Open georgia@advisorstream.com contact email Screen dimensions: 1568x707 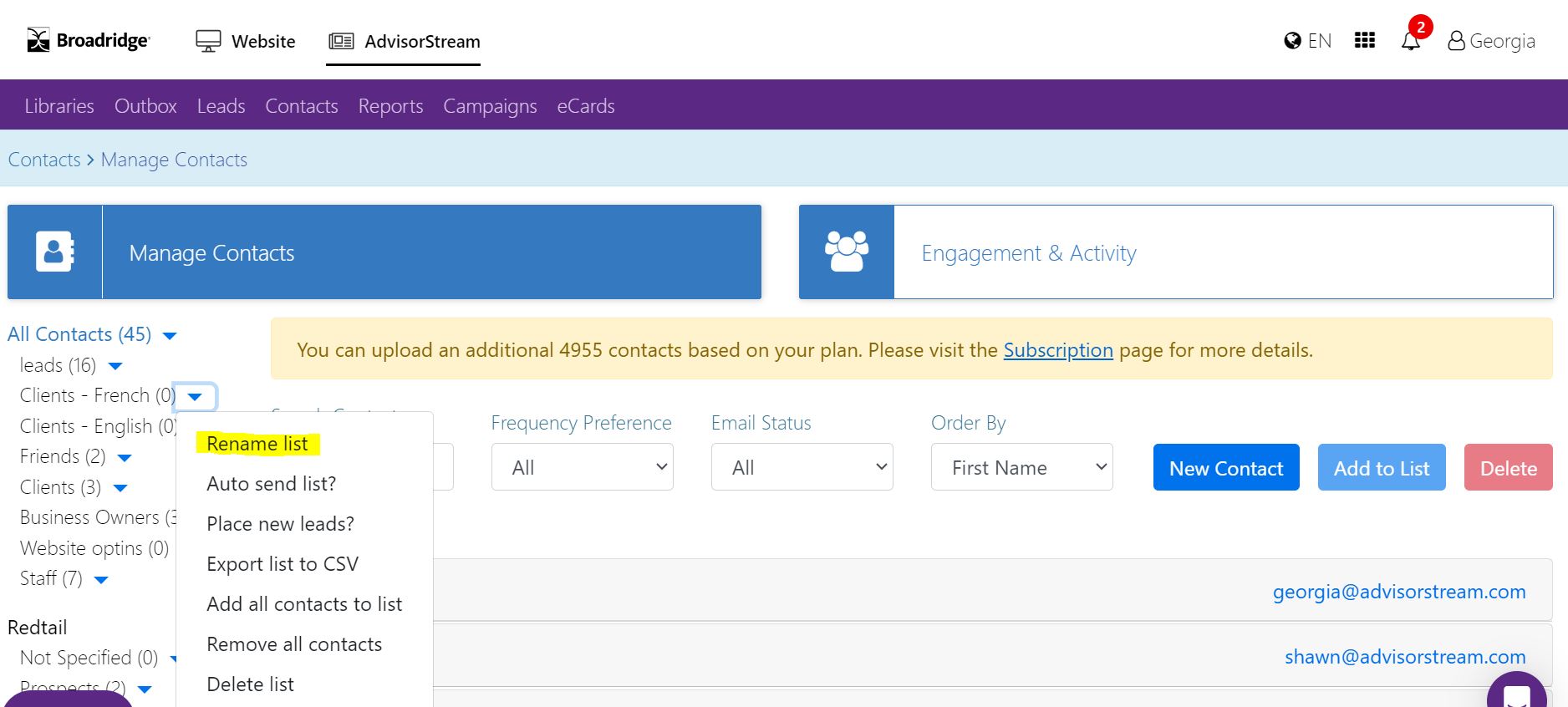[1399, 592]
